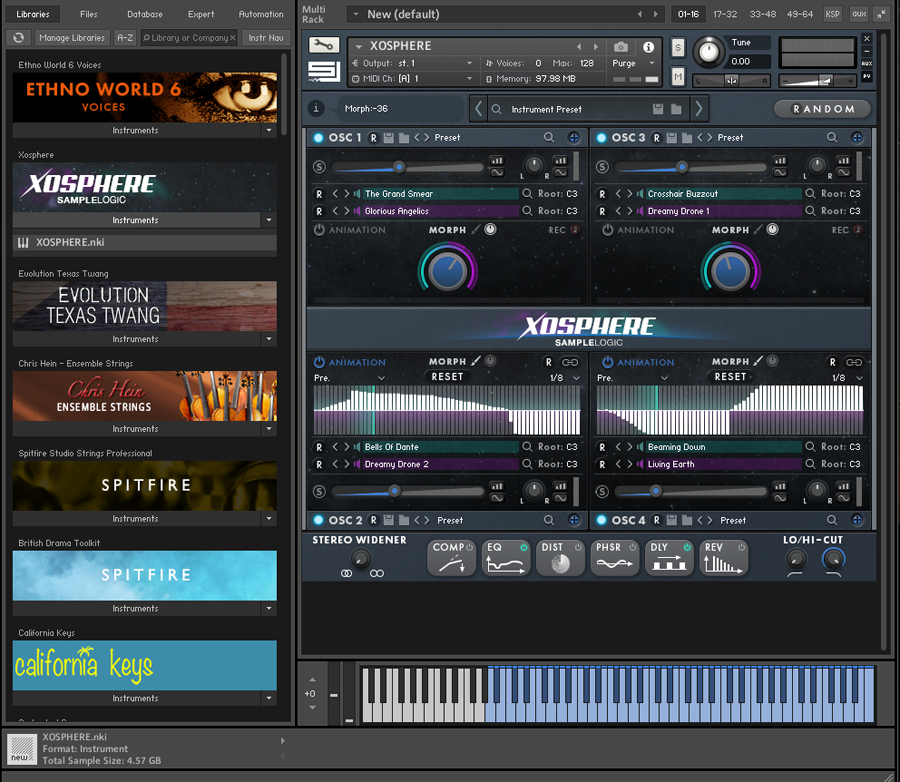Click the solo S icon in the OSC 3 volume row
Image resolution: width=900 pixels, height=782 pixels.
point(602,167)
